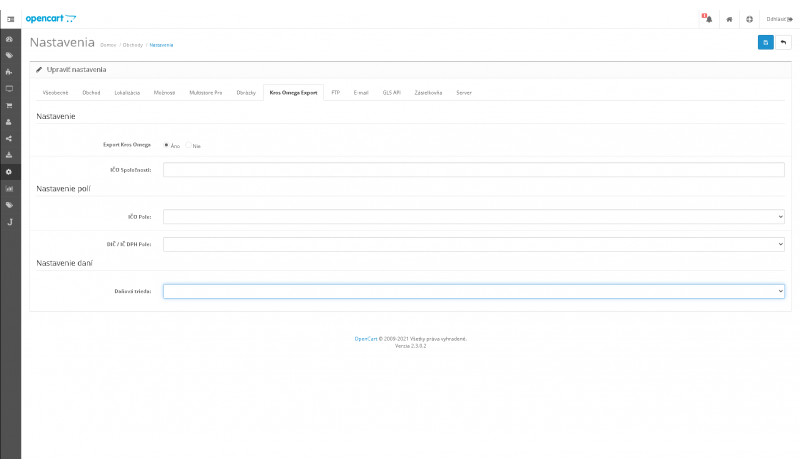The width and height of the screenshot is (800, 470).
Task: Switch to the Obchod tab
Action: pyautogui.click(x=91, y=93)
